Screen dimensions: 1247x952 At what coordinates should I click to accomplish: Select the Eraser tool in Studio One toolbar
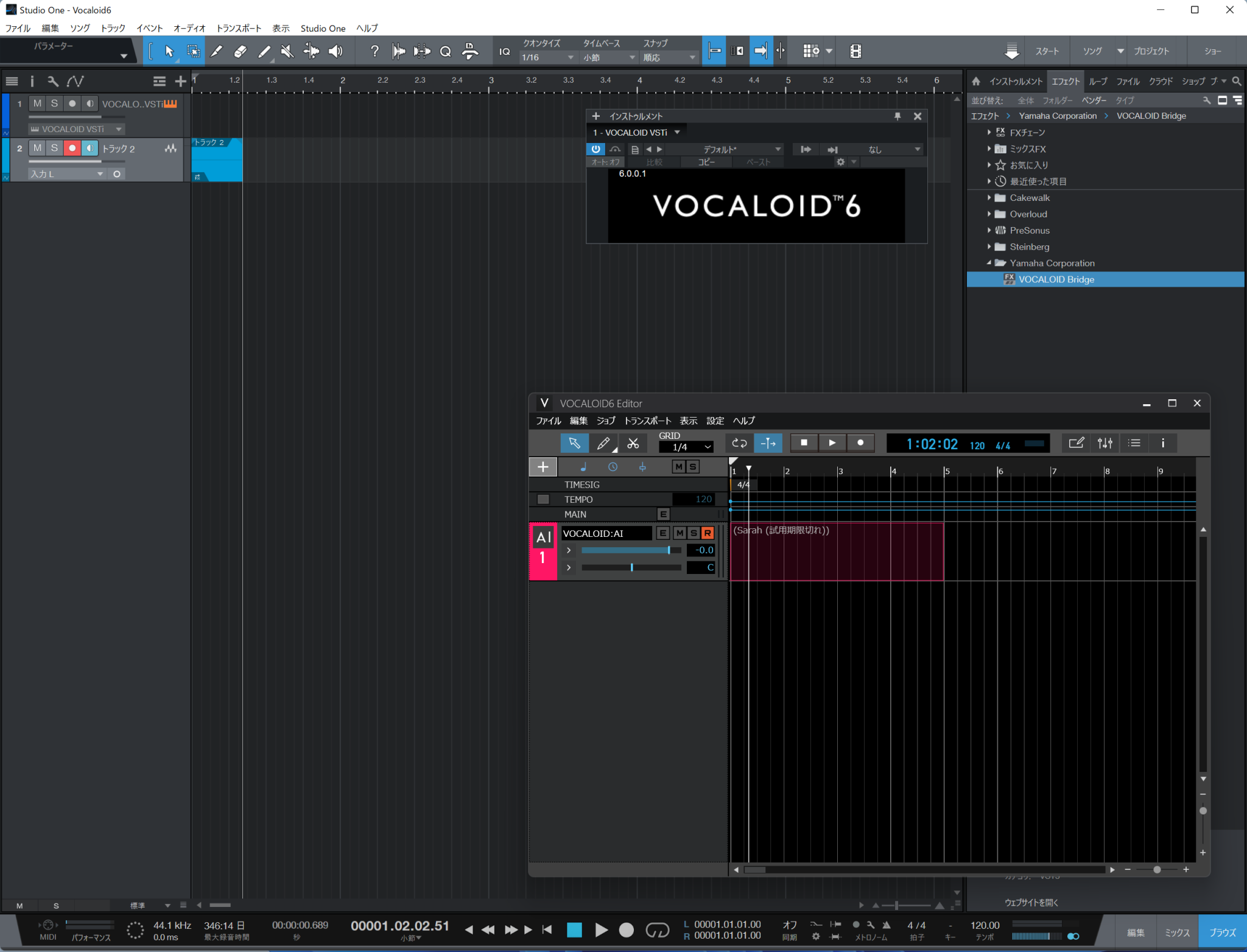[240, 52]
